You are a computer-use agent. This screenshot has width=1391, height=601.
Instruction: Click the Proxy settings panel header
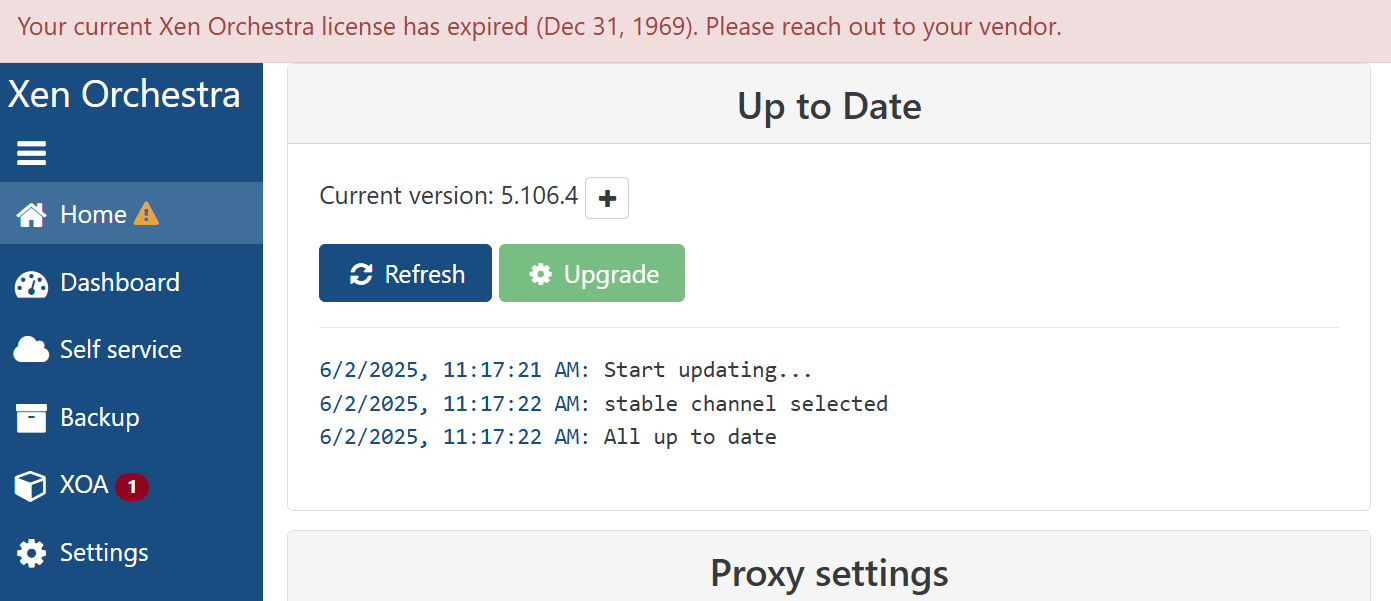coord(829,572)
